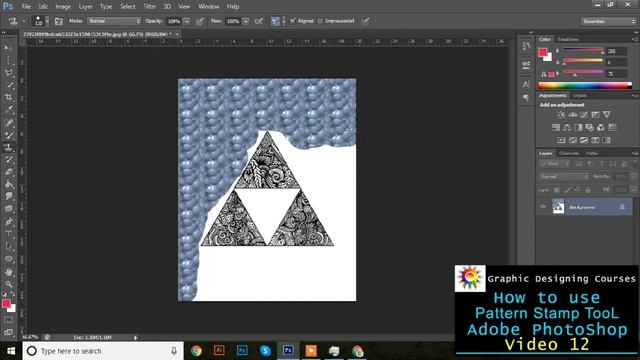Open the File menu

click(x=26, y=7)
